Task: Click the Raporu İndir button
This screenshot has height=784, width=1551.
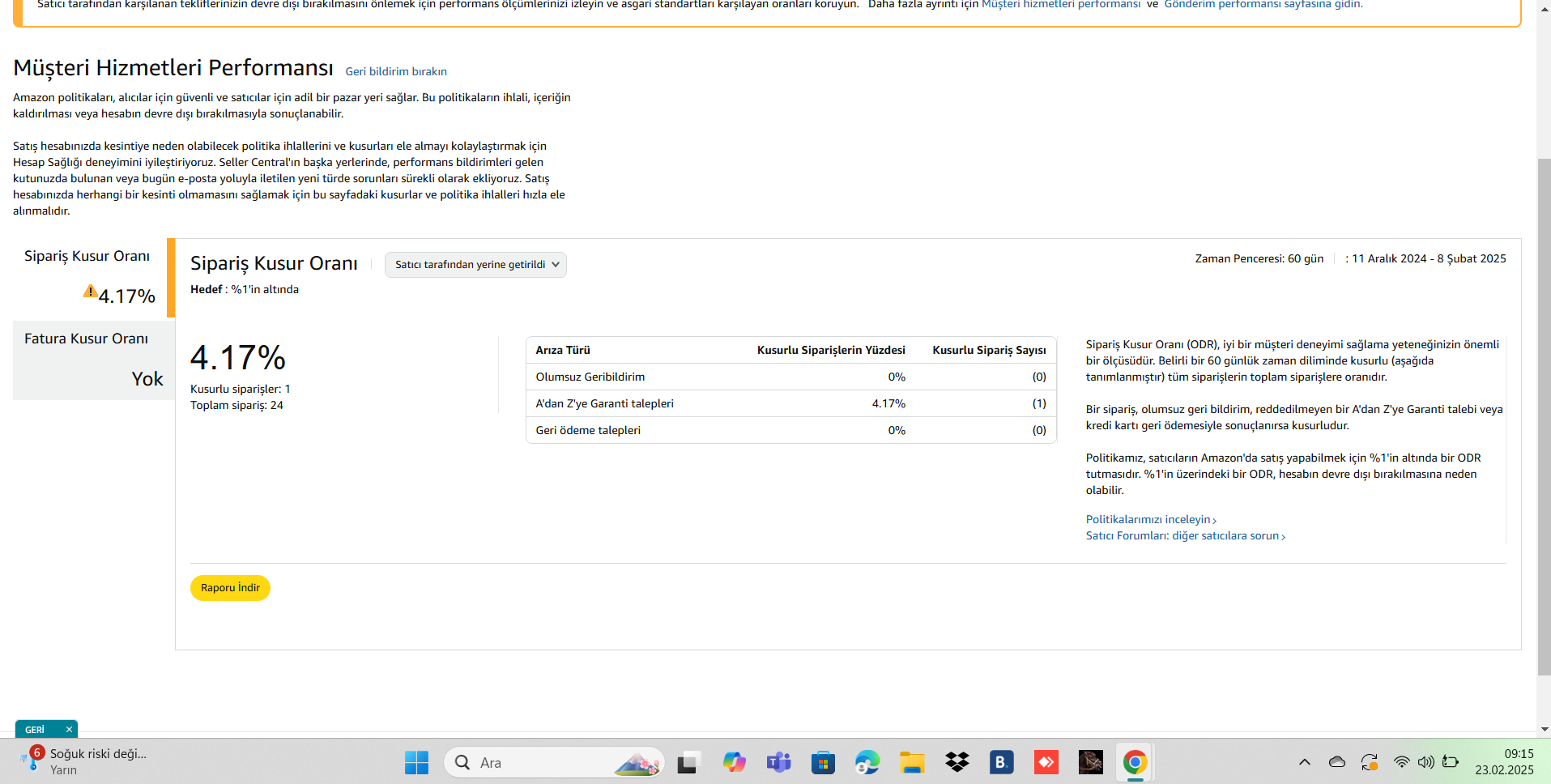Action: click(230, 588)
